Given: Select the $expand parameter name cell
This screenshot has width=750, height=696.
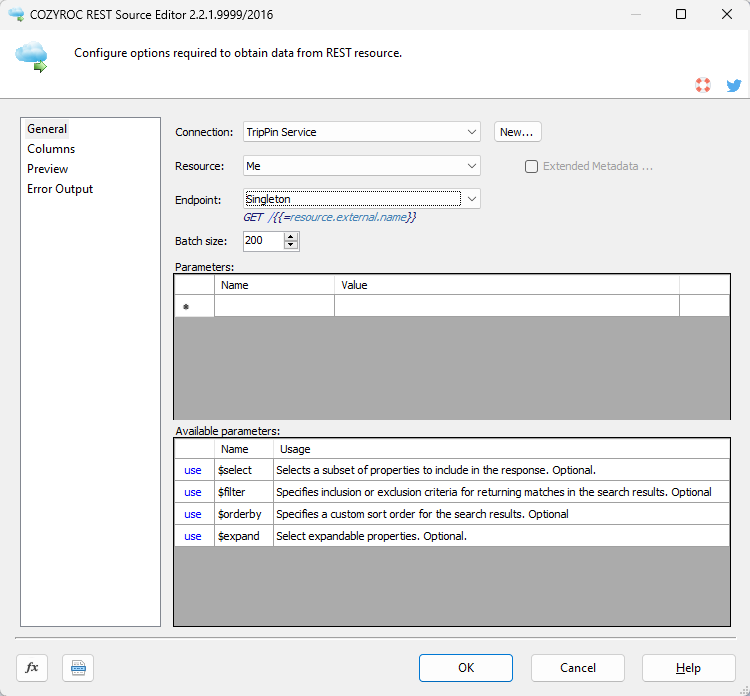Looking at the screenshot, I should (x=243, y=536).
